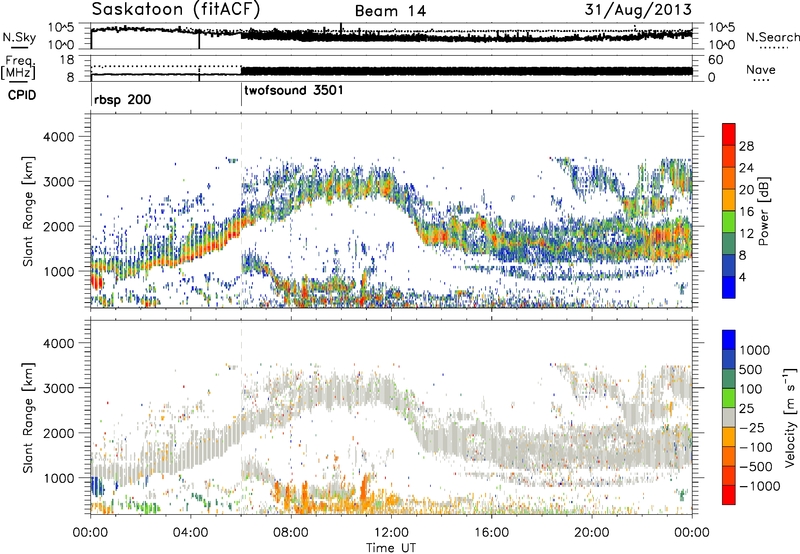Click the "60" Nave axis tick

pos(716,60)
